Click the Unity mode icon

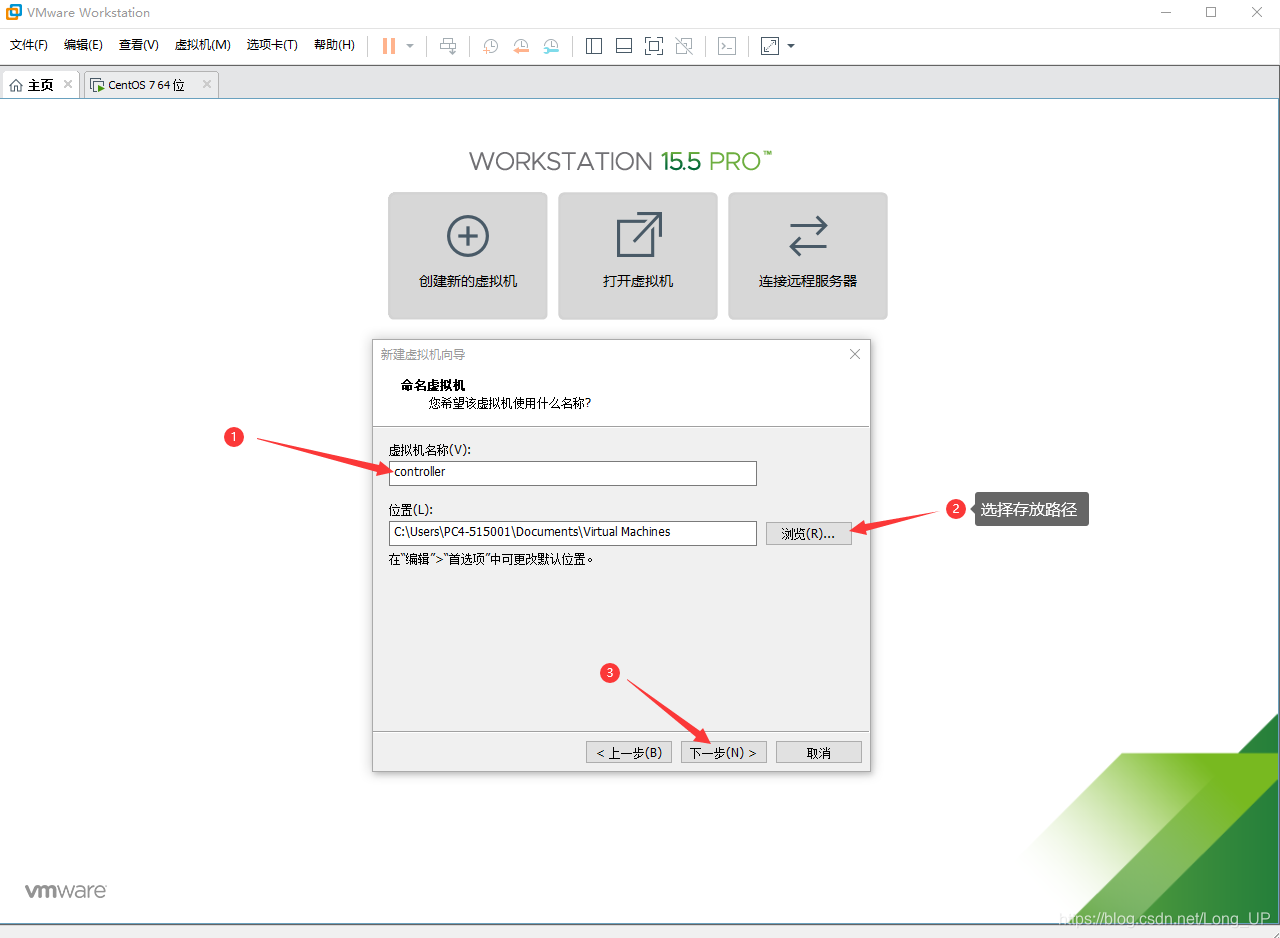(684, 46)
